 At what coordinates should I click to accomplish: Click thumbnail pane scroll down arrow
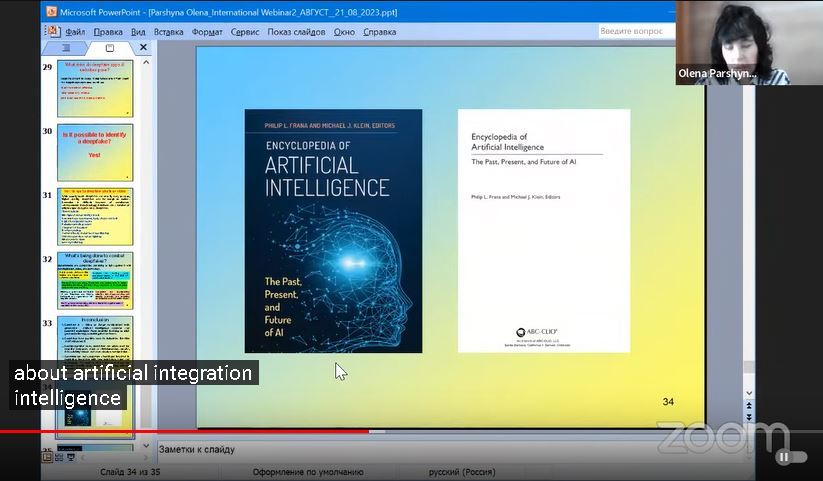[x=146, y=446]
